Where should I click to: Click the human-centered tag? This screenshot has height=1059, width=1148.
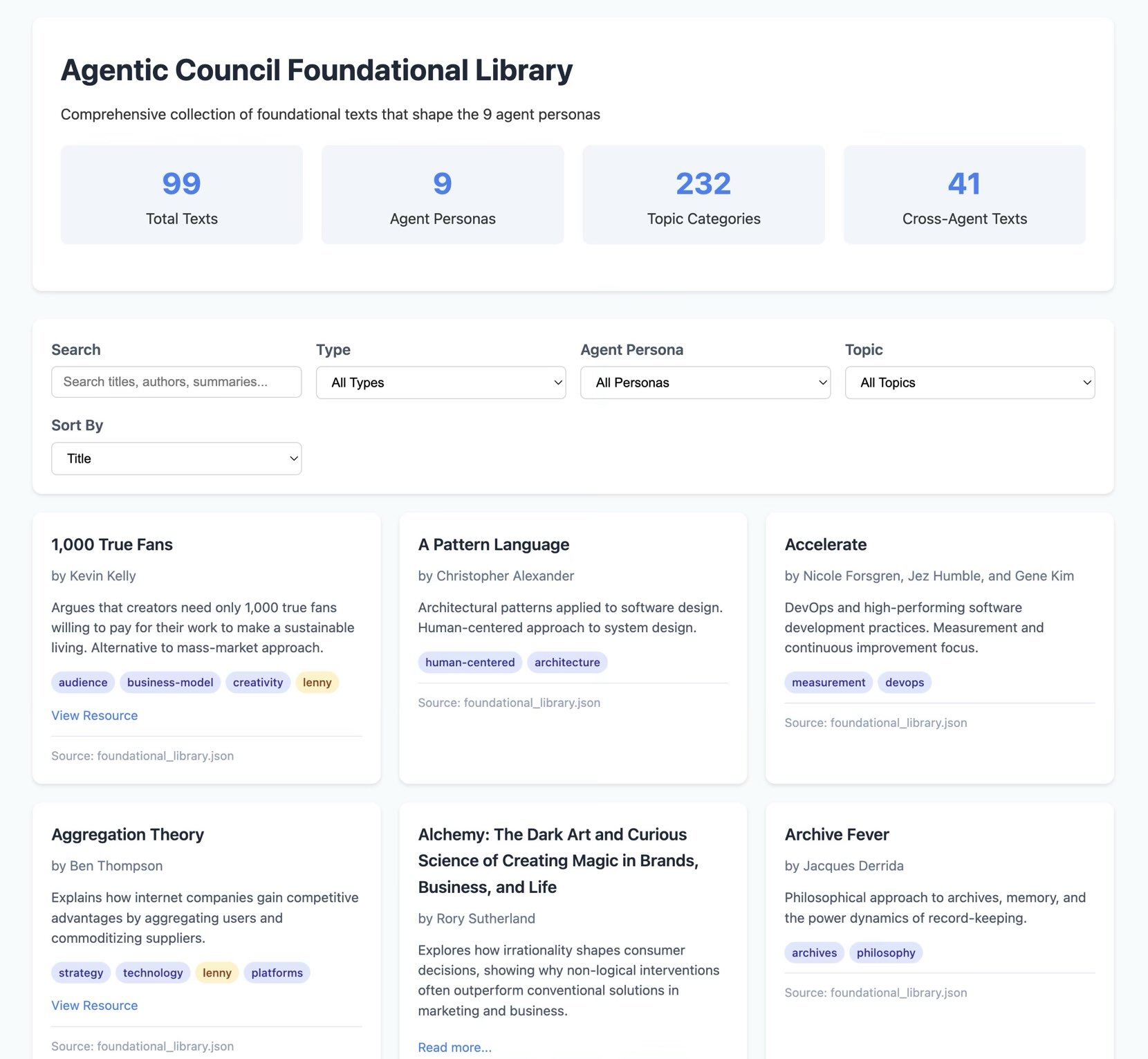(x=469, y=662)
